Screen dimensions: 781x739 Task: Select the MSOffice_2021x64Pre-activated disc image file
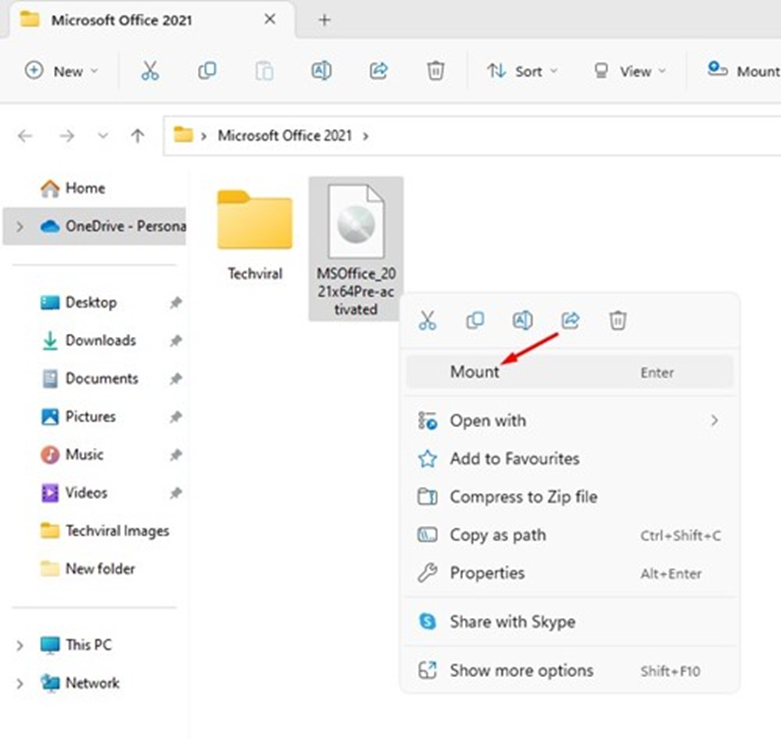coord(356,249)
